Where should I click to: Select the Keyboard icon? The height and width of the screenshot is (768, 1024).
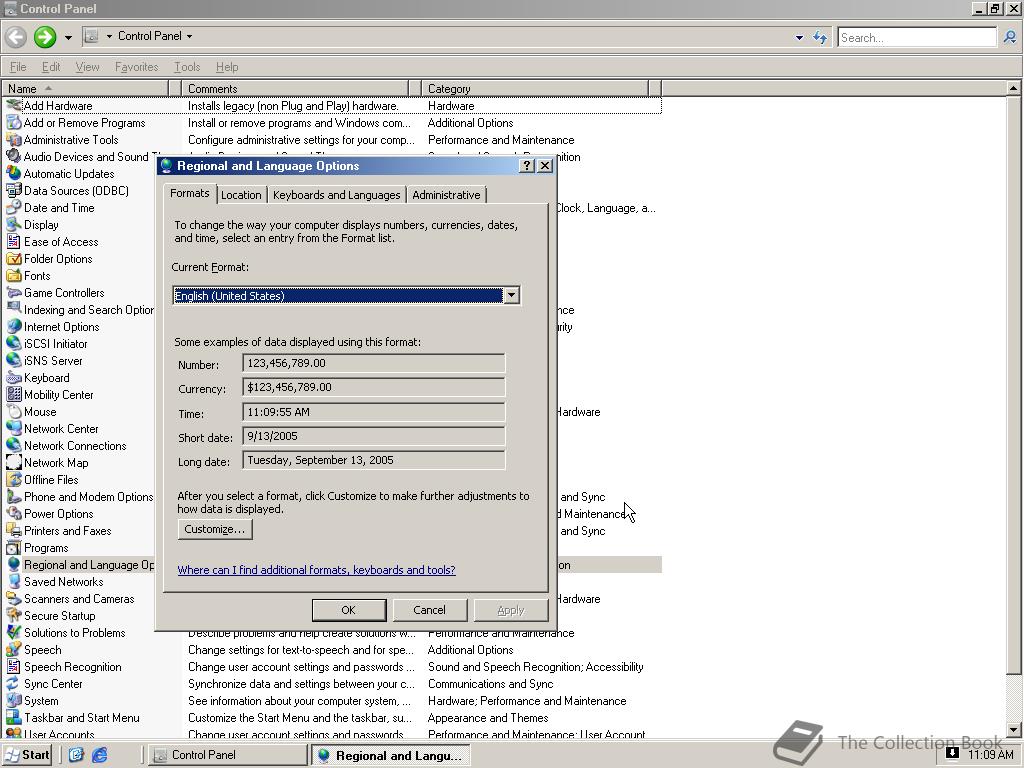tap(14, 377)
